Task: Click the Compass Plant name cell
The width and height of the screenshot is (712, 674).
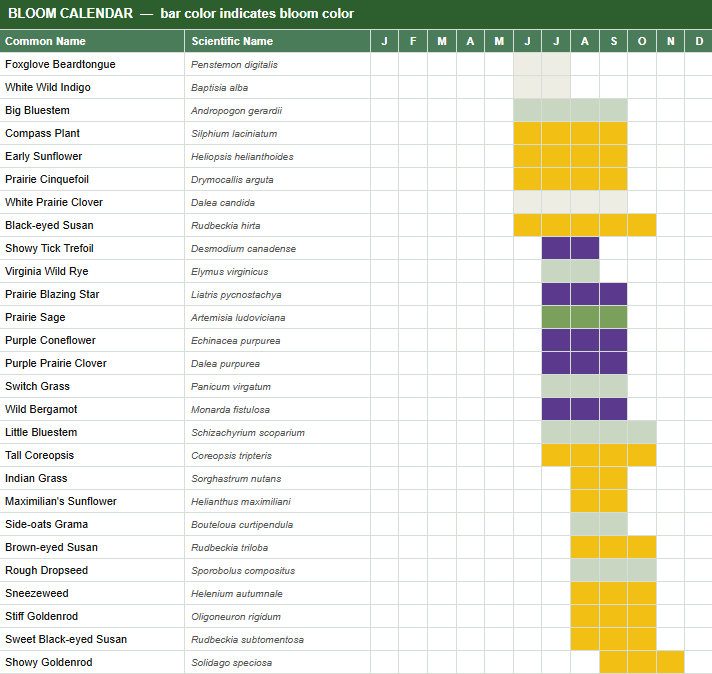Action: 92,134
